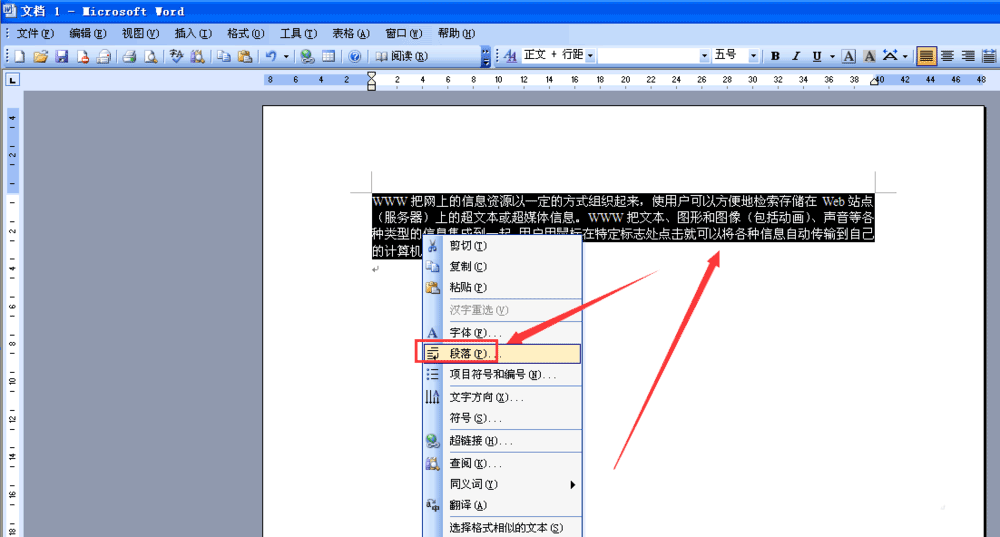Open 段落(P)... paragraph dialog
This screenshot has width=1000, height=537.
tap(503, 353)
